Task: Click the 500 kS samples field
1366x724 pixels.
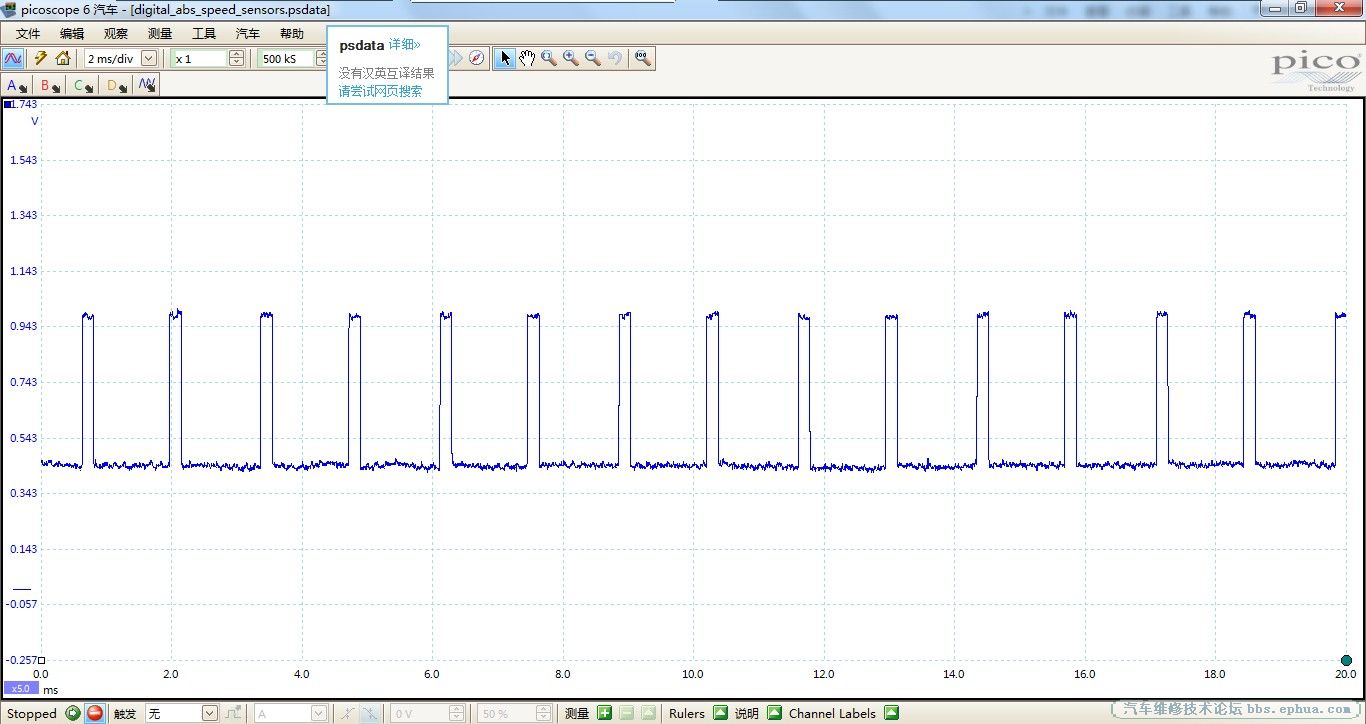Action: point(286,58)
